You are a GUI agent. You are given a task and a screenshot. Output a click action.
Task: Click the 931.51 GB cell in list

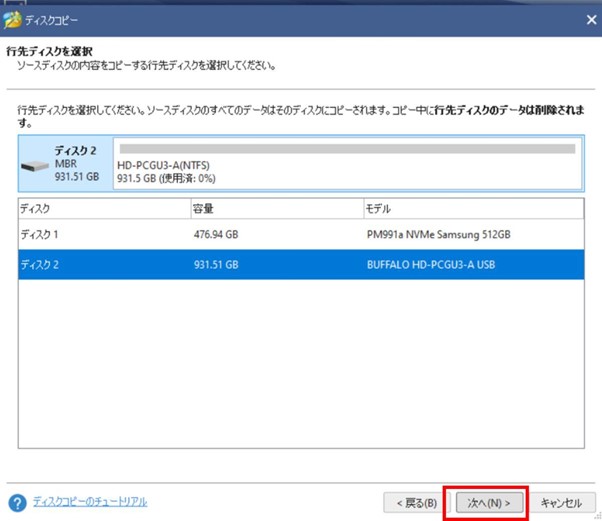tap(216, 265)
